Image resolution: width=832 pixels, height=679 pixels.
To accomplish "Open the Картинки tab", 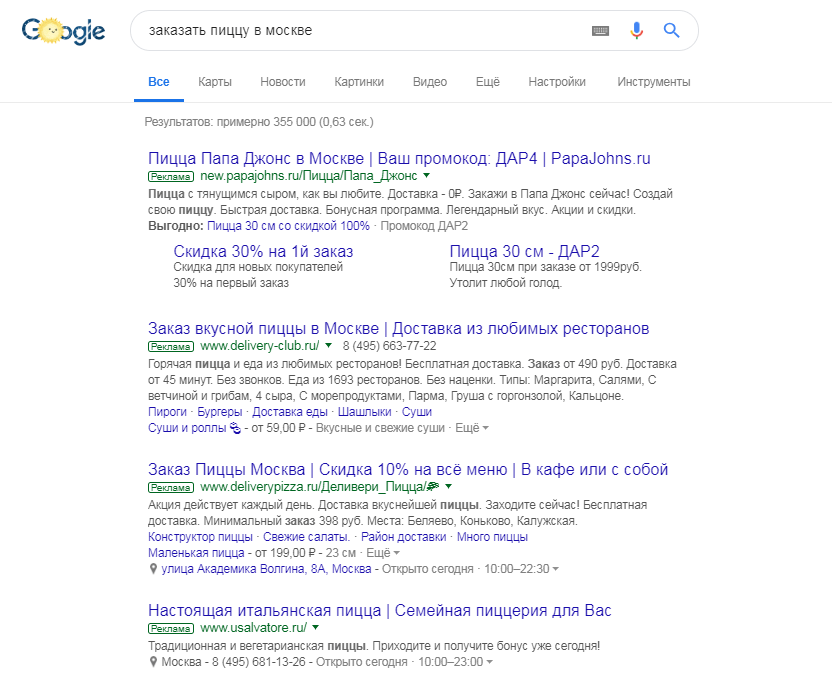I will coord(359,82).
